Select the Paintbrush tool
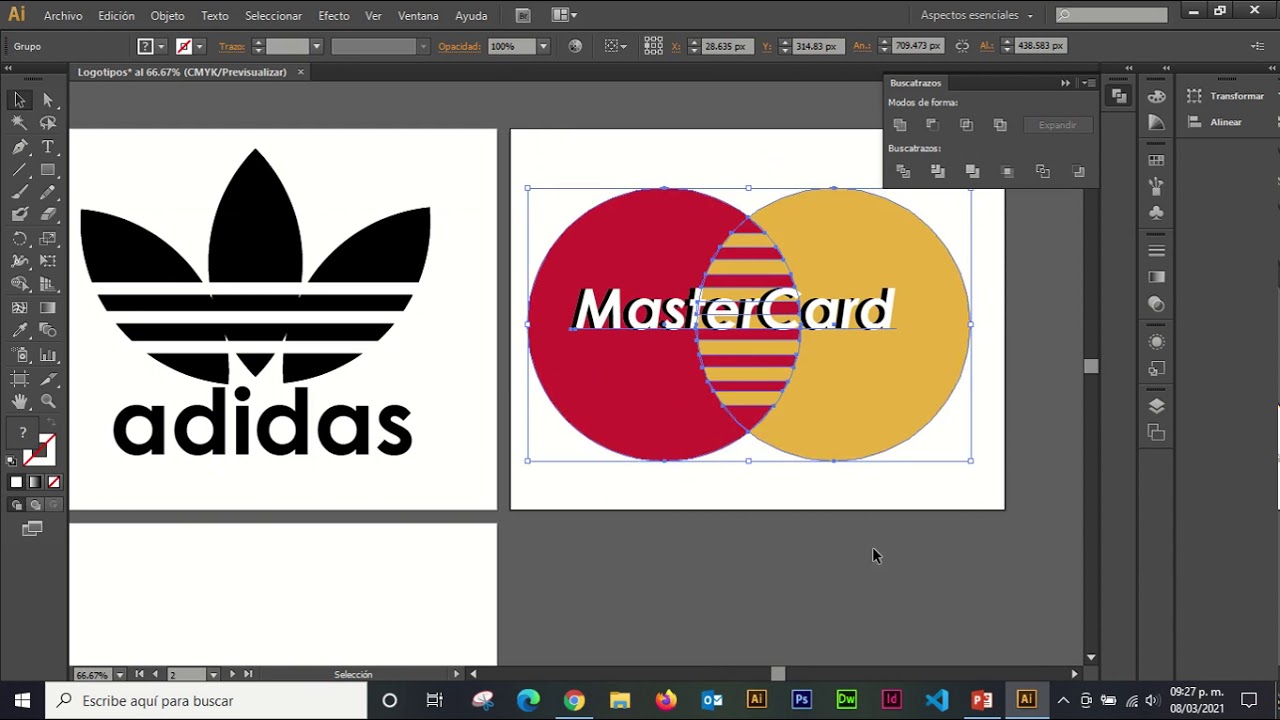The height and width of the screenshot is (720, 1280). [19, 193]
